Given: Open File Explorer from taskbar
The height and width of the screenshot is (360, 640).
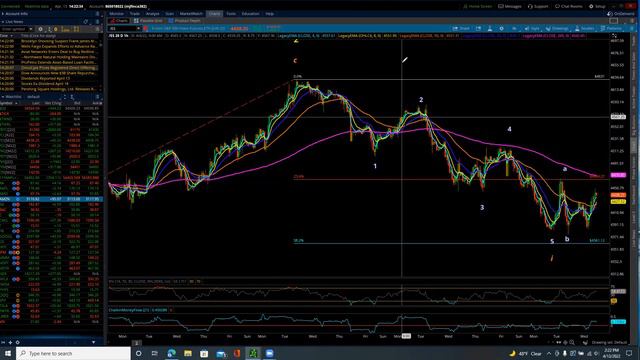Looking at the screenshot, I should click(188, 353).
